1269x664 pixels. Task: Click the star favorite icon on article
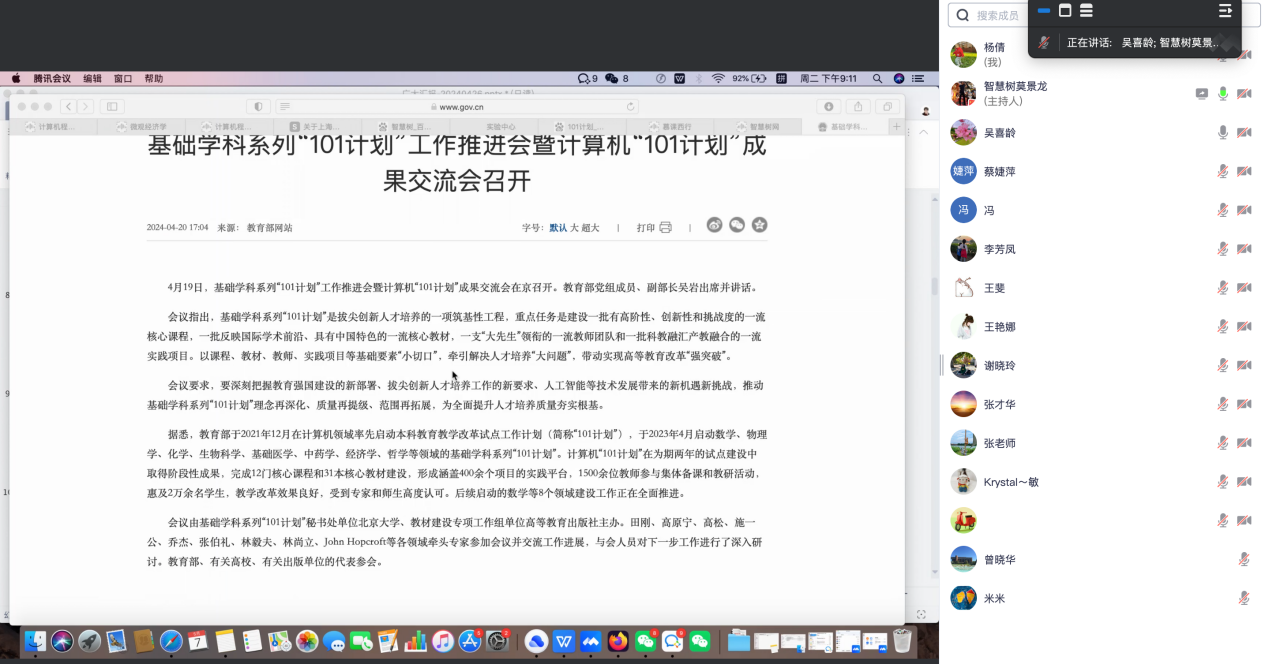coord(760,225)
